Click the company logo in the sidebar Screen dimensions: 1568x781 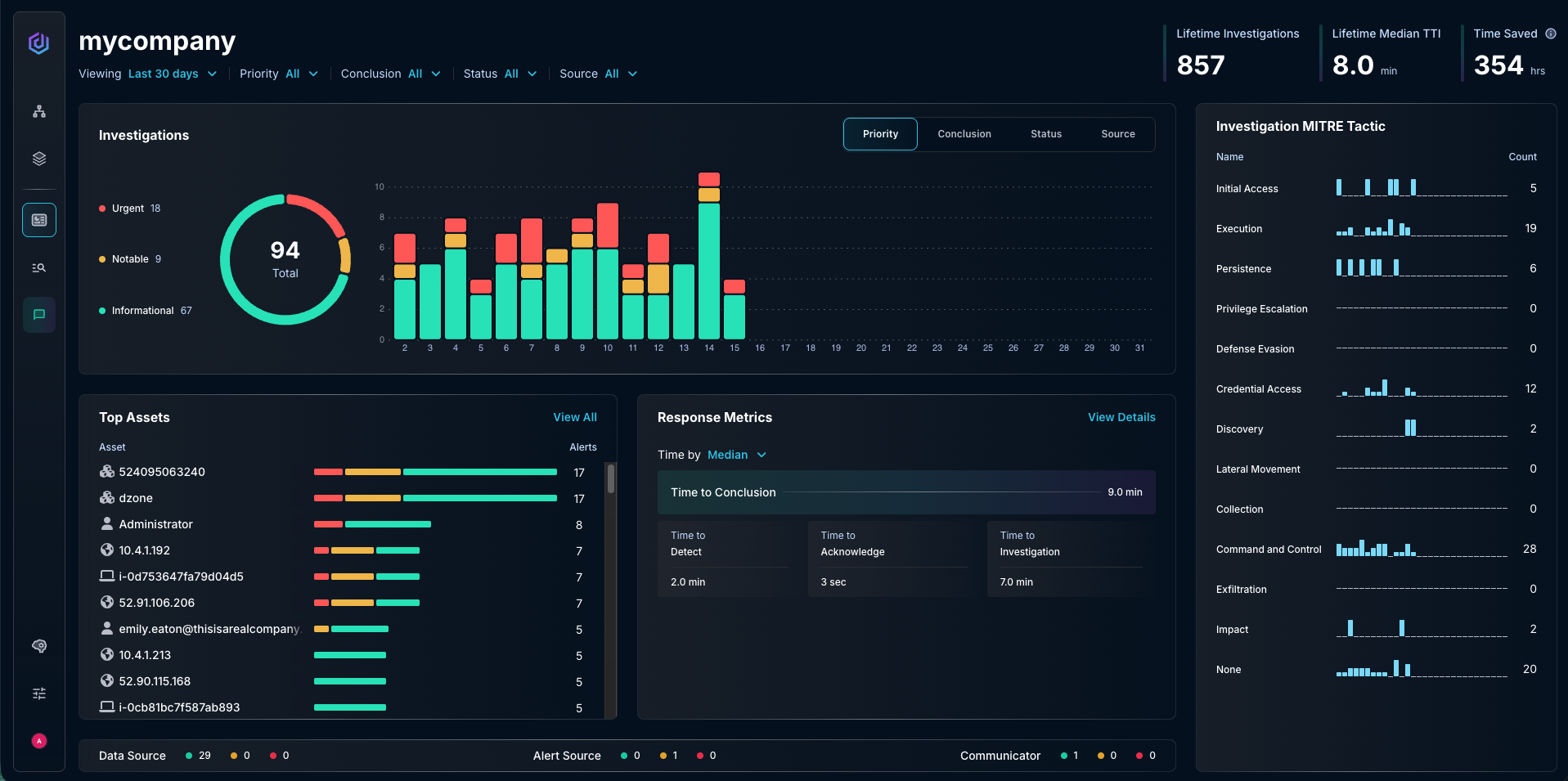[38, 43]
